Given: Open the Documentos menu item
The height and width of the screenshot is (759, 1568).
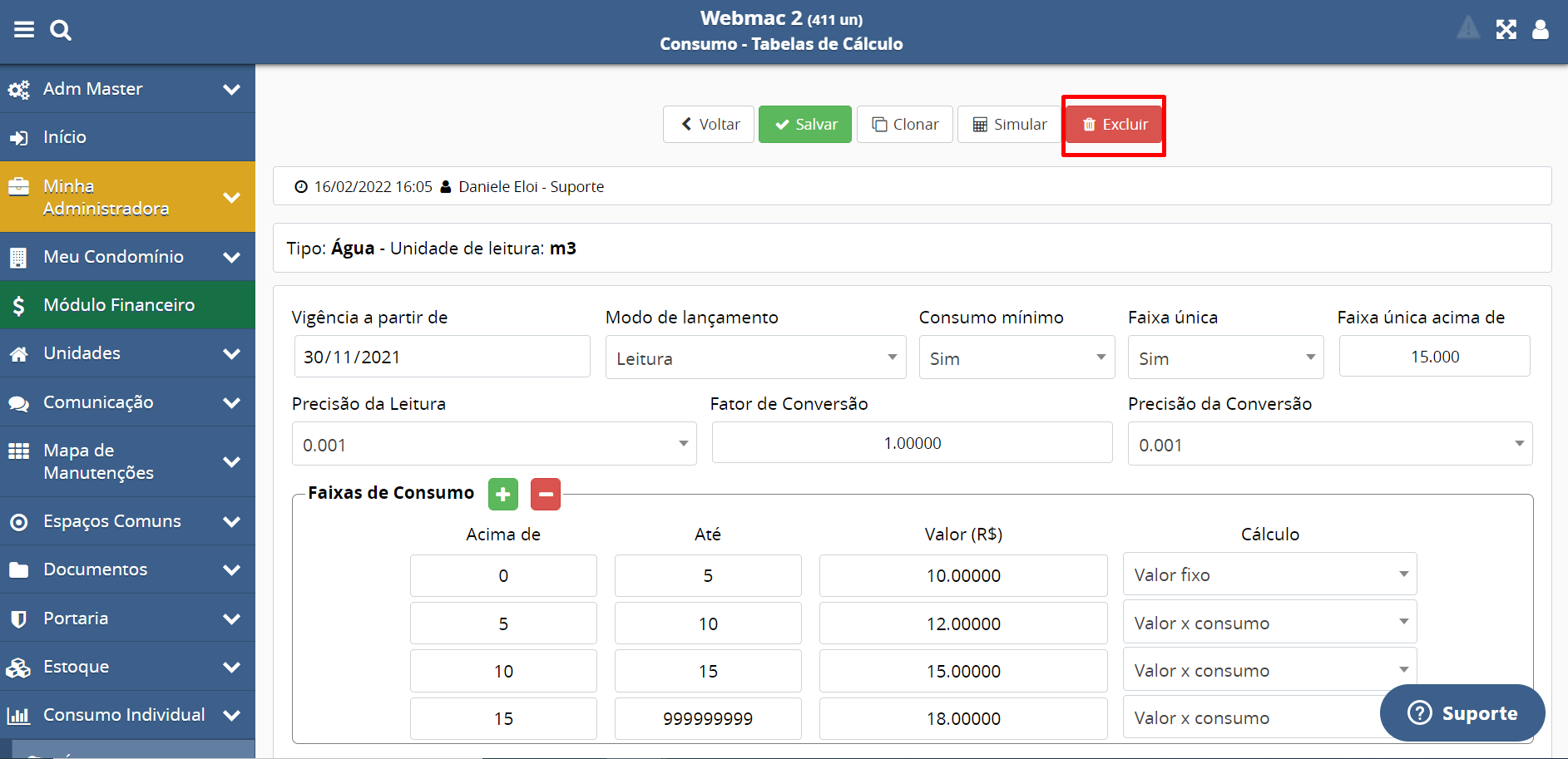Looking at the screenshot, I should [127, 569].
